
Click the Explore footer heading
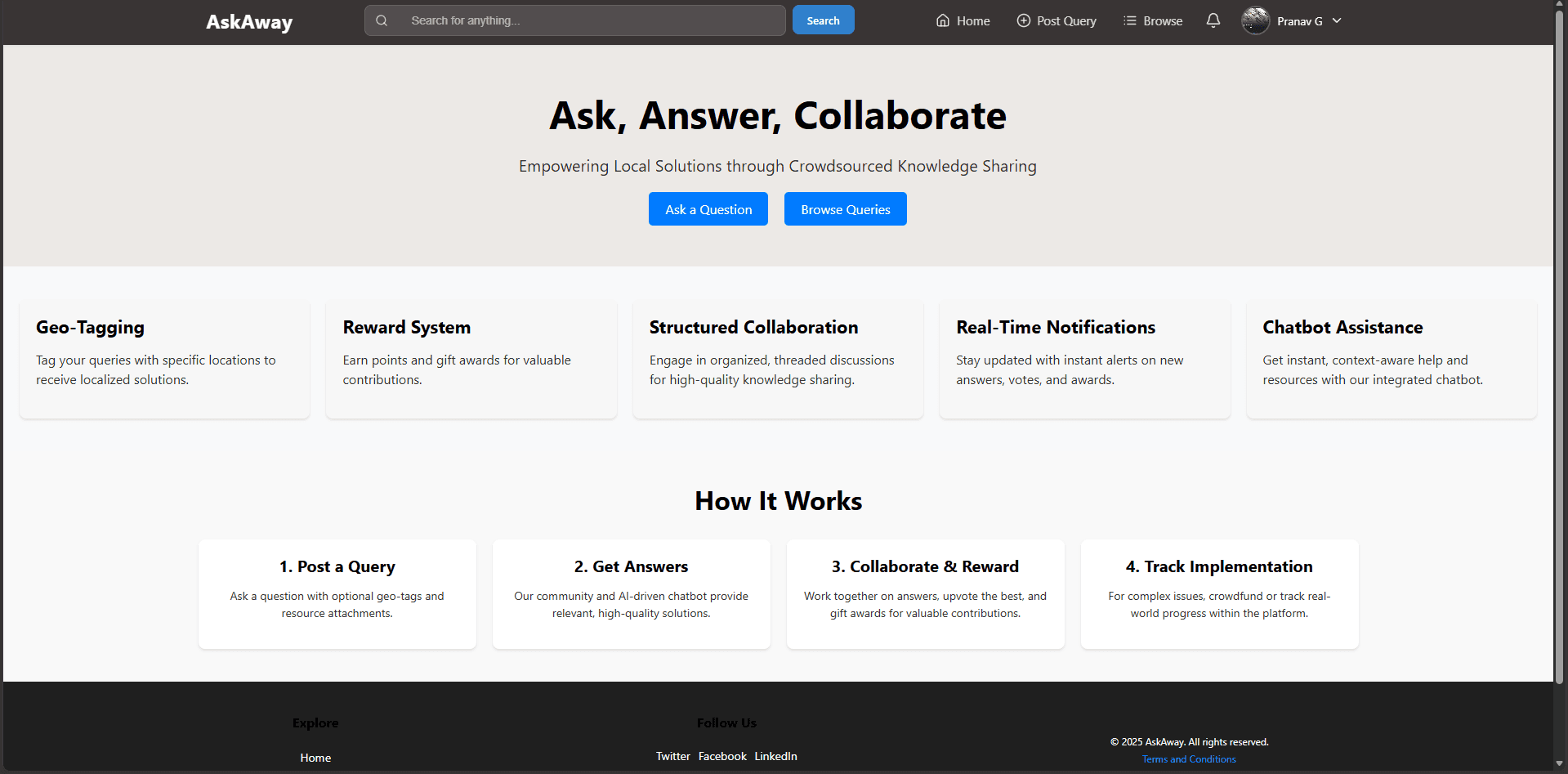(x=315, y=723)
